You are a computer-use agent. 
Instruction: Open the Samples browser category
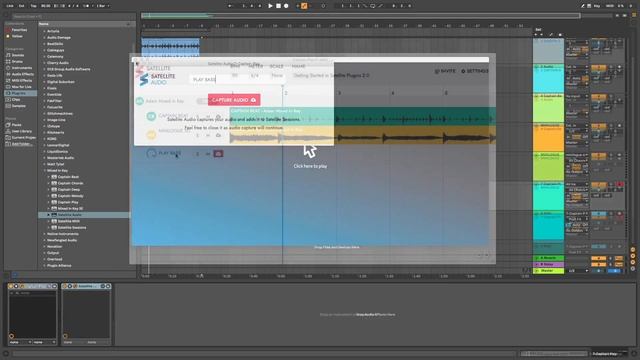coord(19,106)
